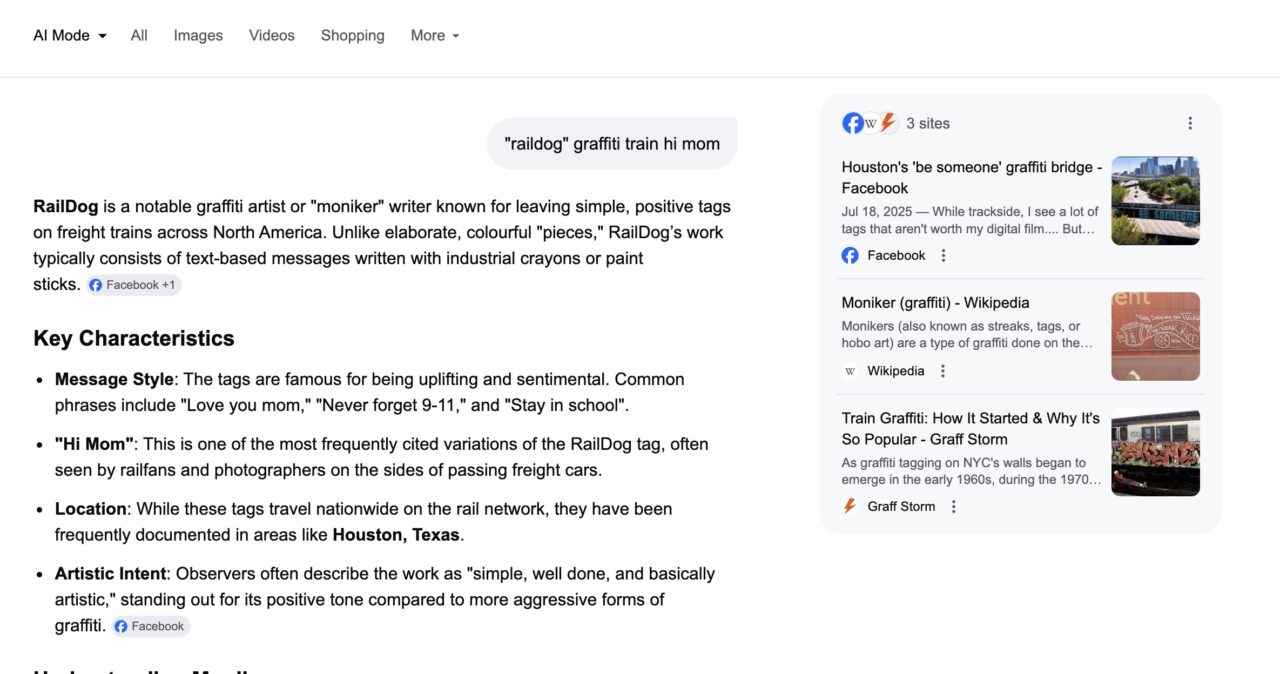The height and width of the screenshot is (674, 1280).
Task: Open the three-dot menu on the Facebook result
Action: [x=942, y=255]
